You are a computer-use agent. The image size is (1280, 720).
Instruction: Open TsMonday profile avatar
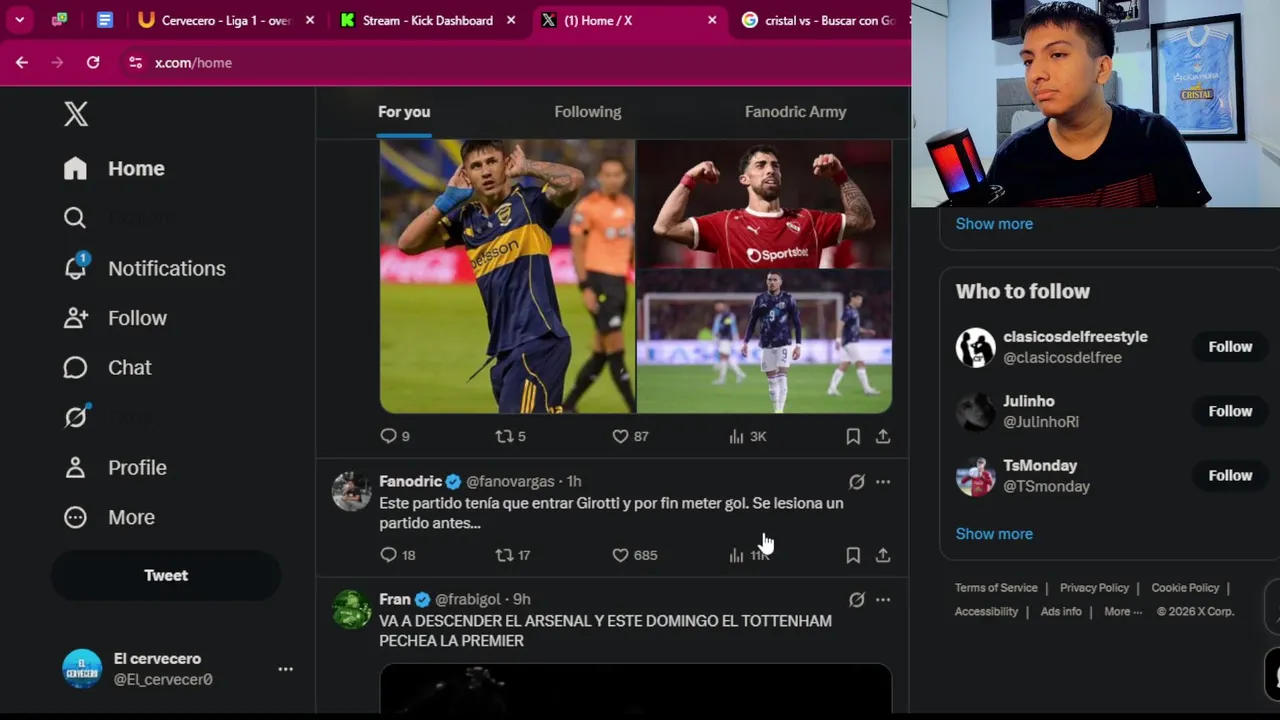click(x=975, y=476)
